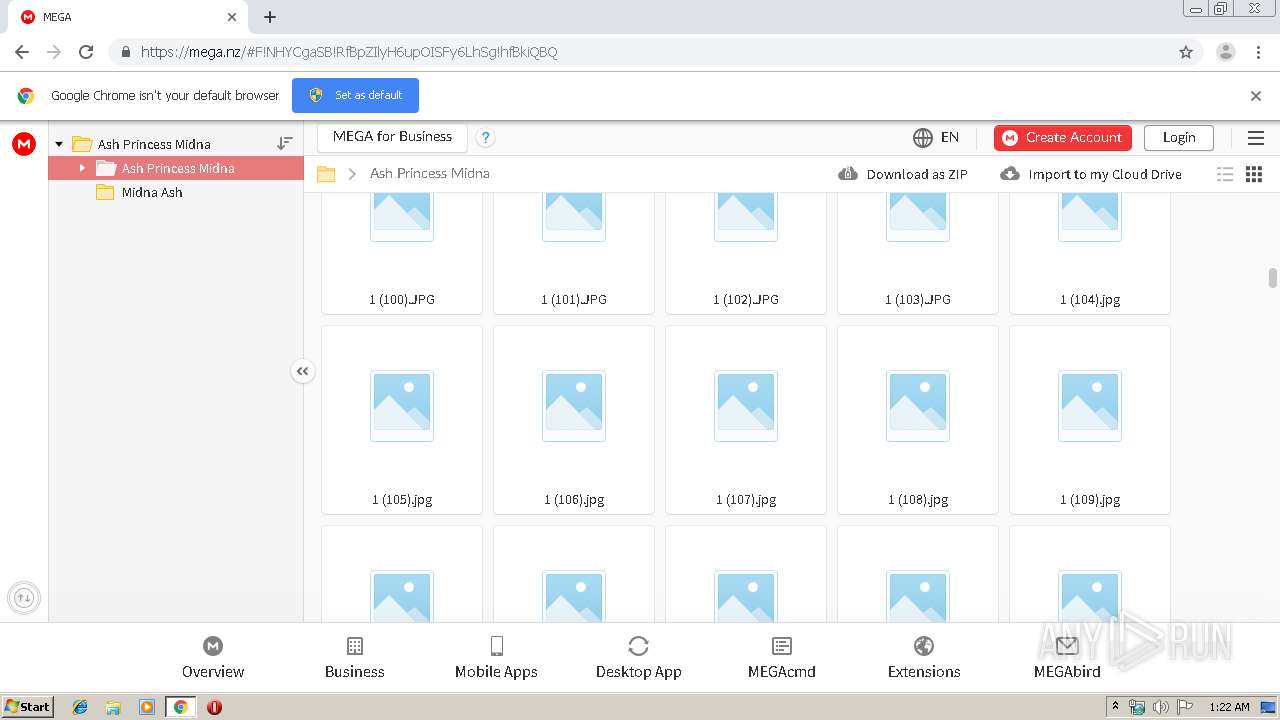
Task: Collapse the root Ash Princess Midna tree arrow
Action: [x=59, y=144]
